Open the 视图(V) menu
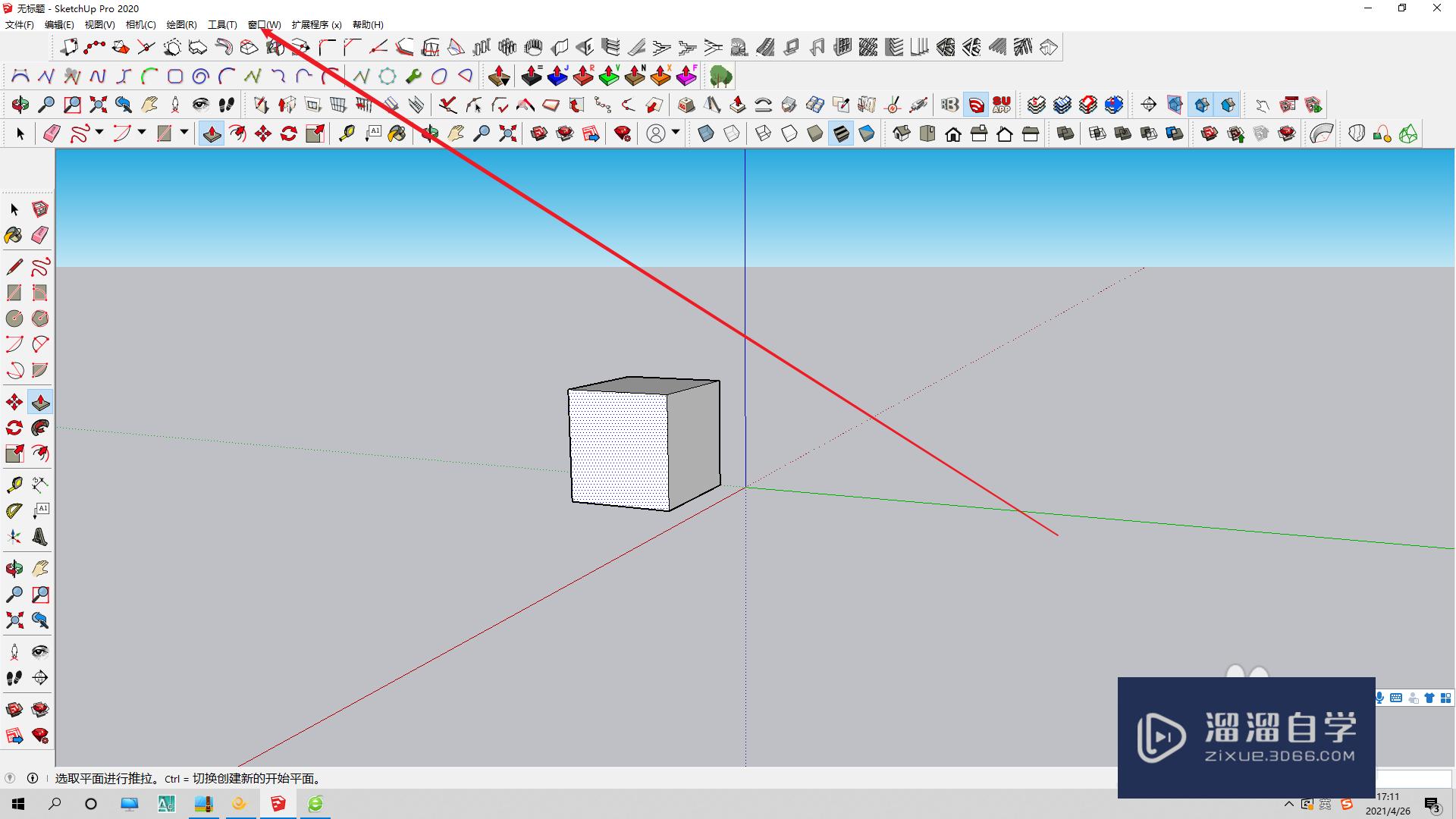The image size is (1456, 819). point(100,25)
